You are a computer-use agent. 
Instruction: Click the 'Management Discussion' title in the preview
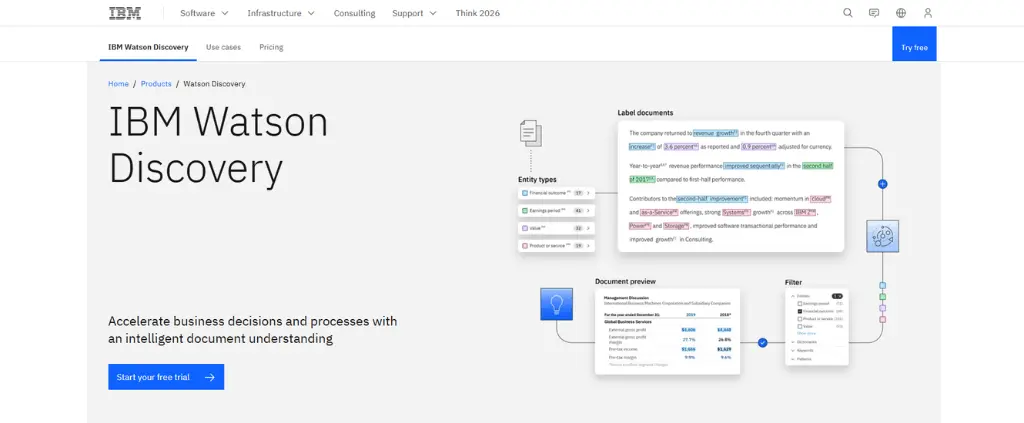click(626, 298)
